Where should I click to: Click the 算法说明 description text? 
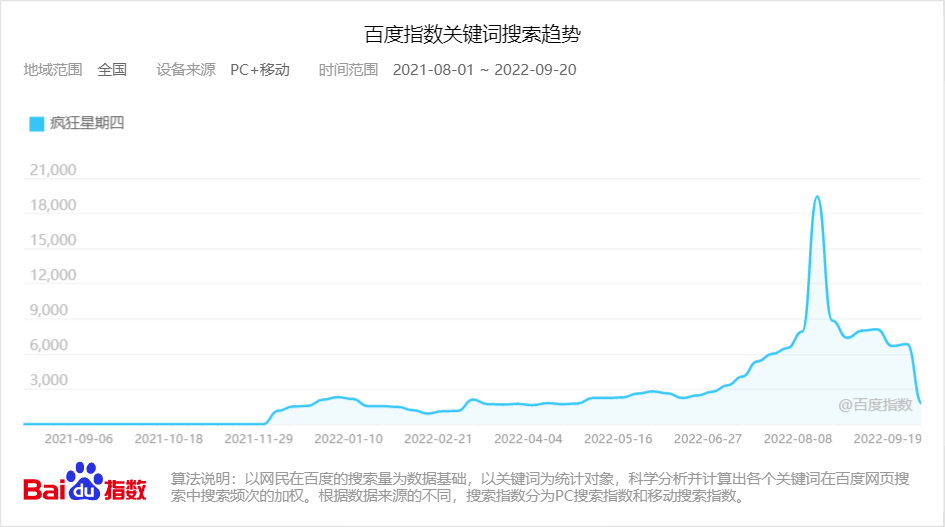(x=540, y=487)
